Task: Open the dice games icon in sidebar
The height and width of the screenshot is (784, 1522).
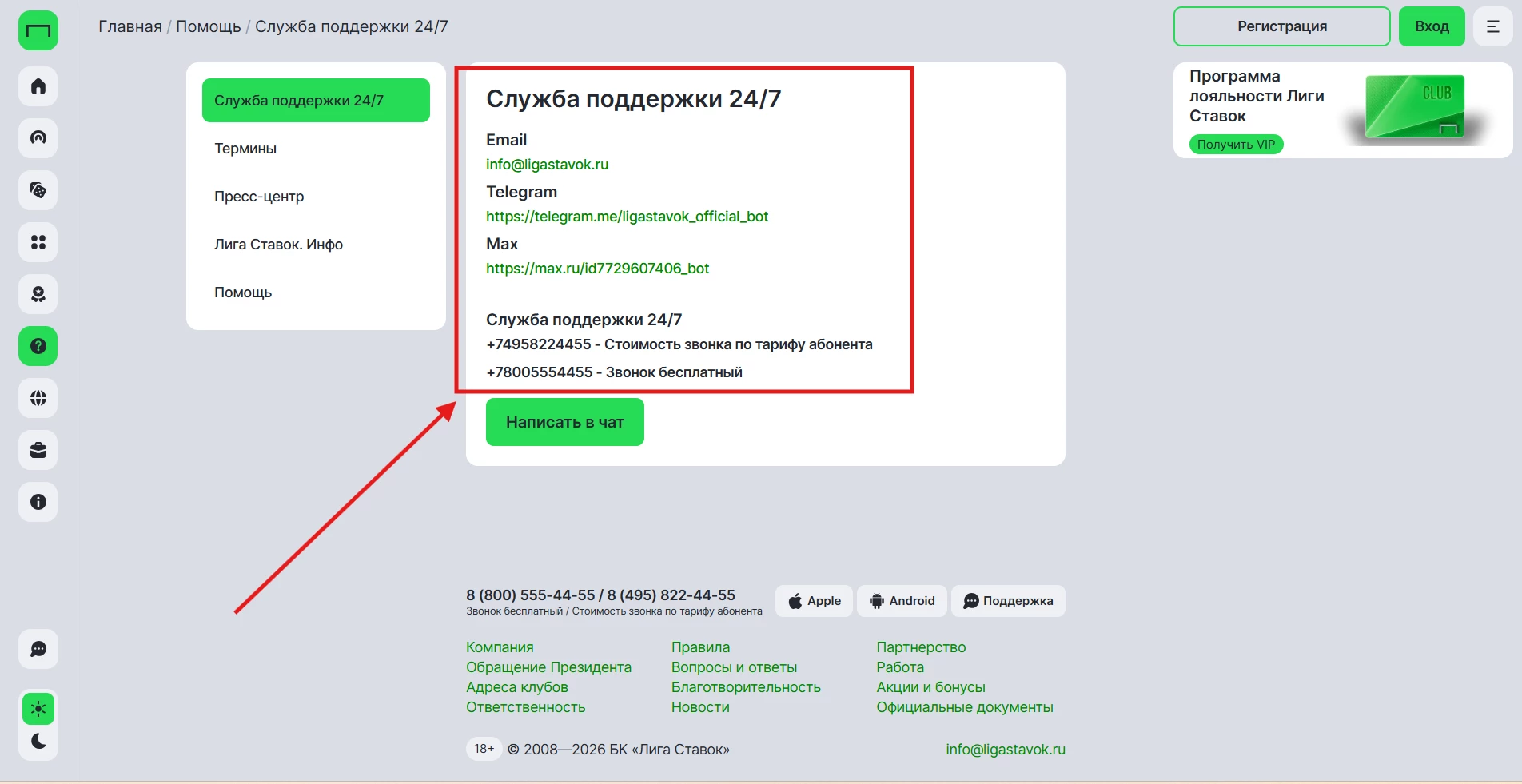Action: (x=38, y=190)
